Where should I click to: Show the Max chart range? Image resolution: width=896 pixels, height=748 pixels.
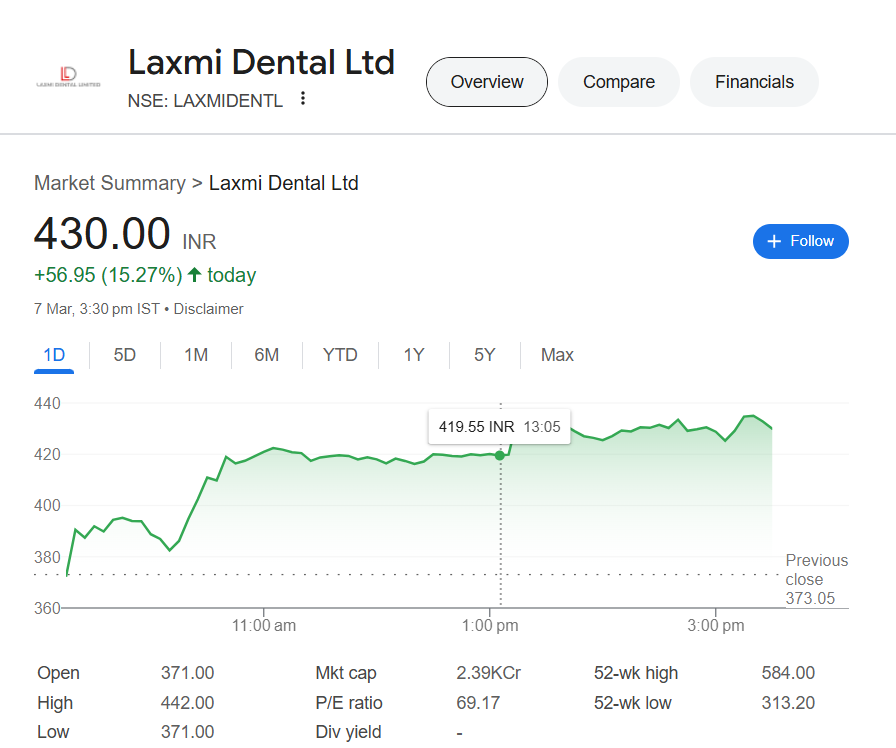tap(557, 355)
